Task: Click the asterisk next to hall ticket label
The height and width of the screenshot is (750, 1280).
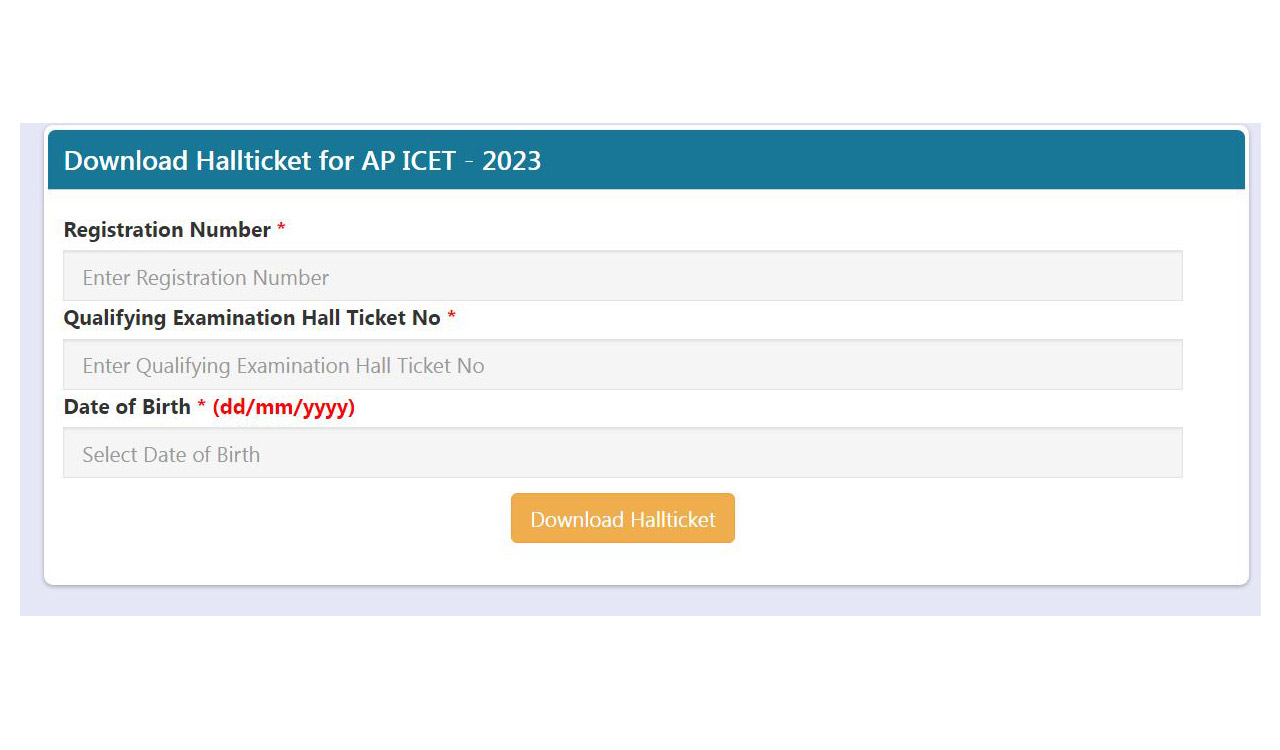Action: click(451, 317)
